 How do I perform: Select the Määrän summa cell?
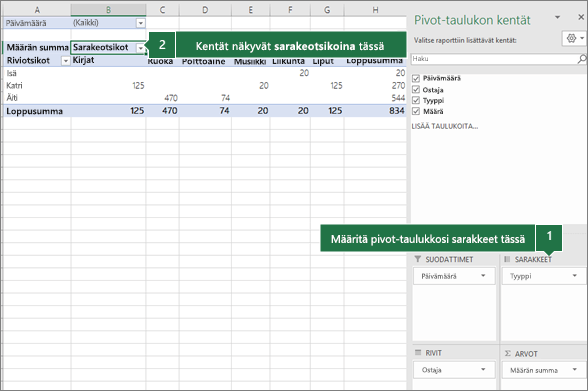(x=37, y=48)
